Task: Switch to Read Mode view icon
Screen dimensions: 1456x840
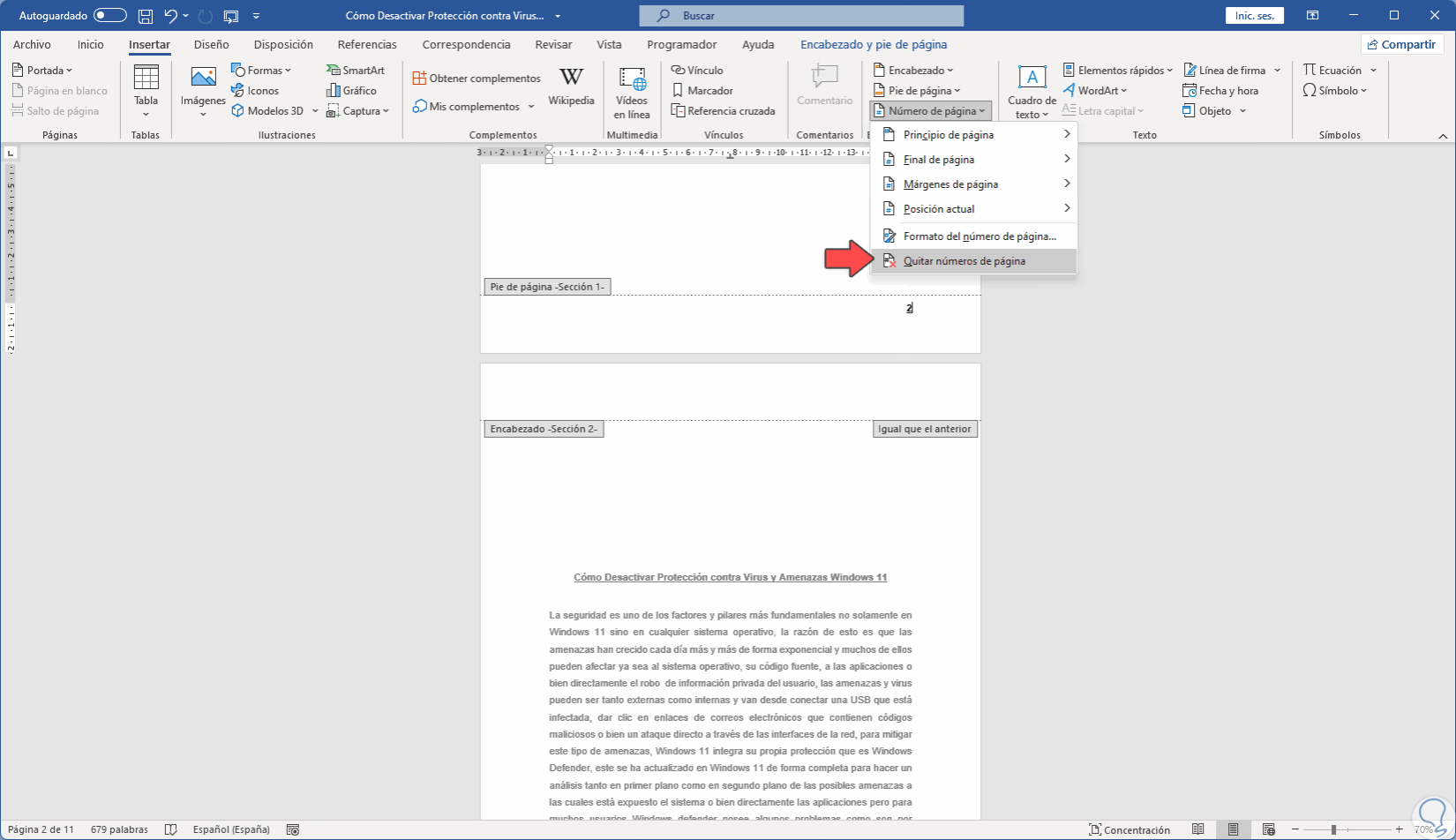Action: [1198, 829]
